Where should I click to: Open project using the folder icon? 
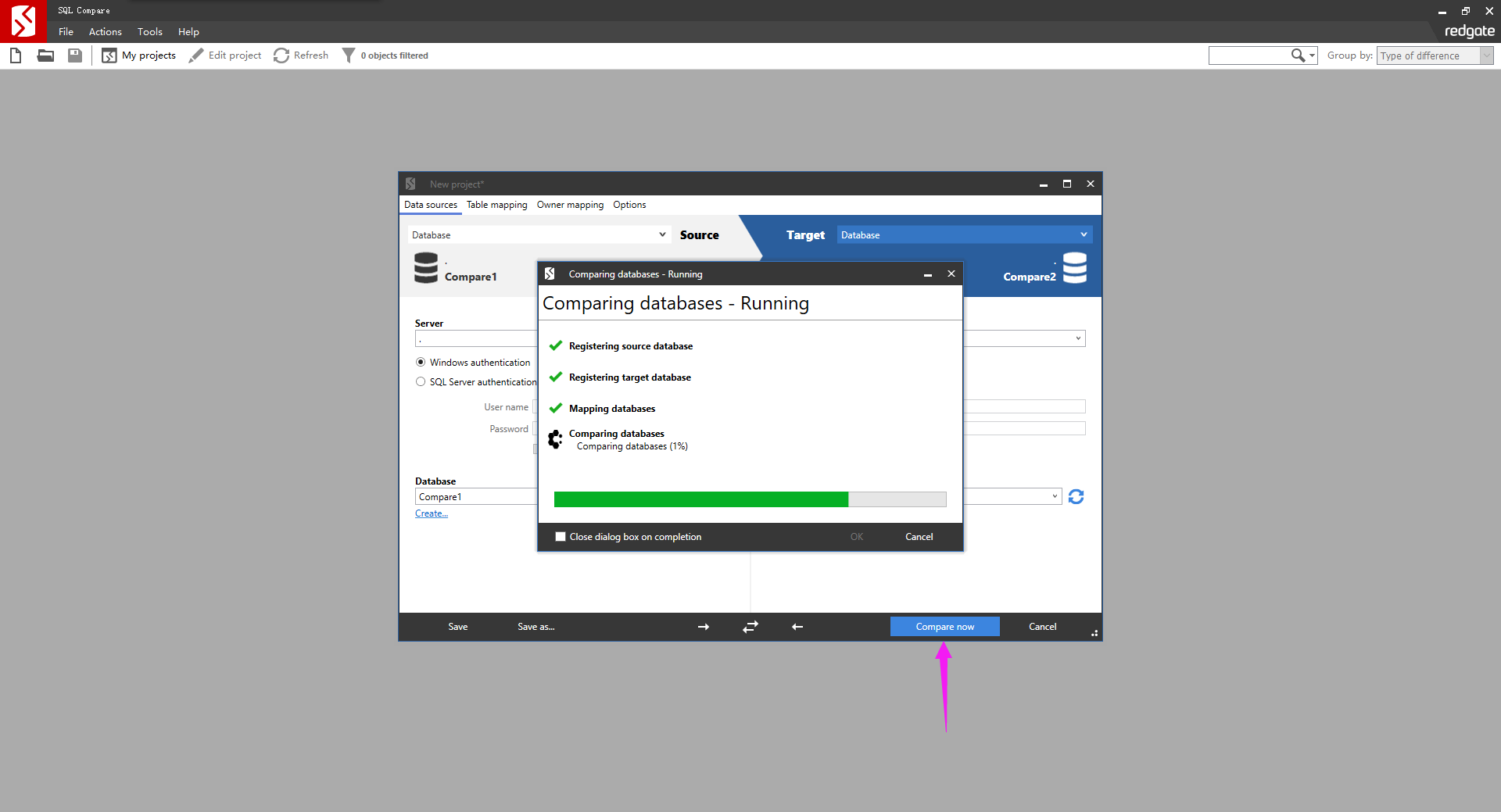(x=45, y=55)
